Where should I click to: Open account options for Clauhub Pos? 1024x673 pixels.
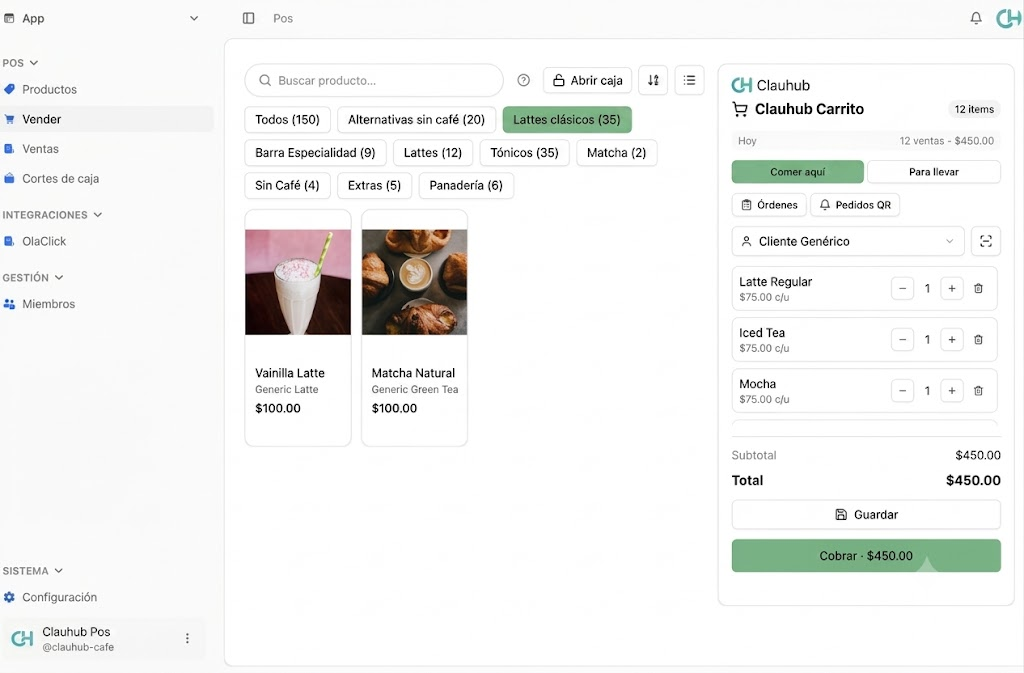[187, 638]
